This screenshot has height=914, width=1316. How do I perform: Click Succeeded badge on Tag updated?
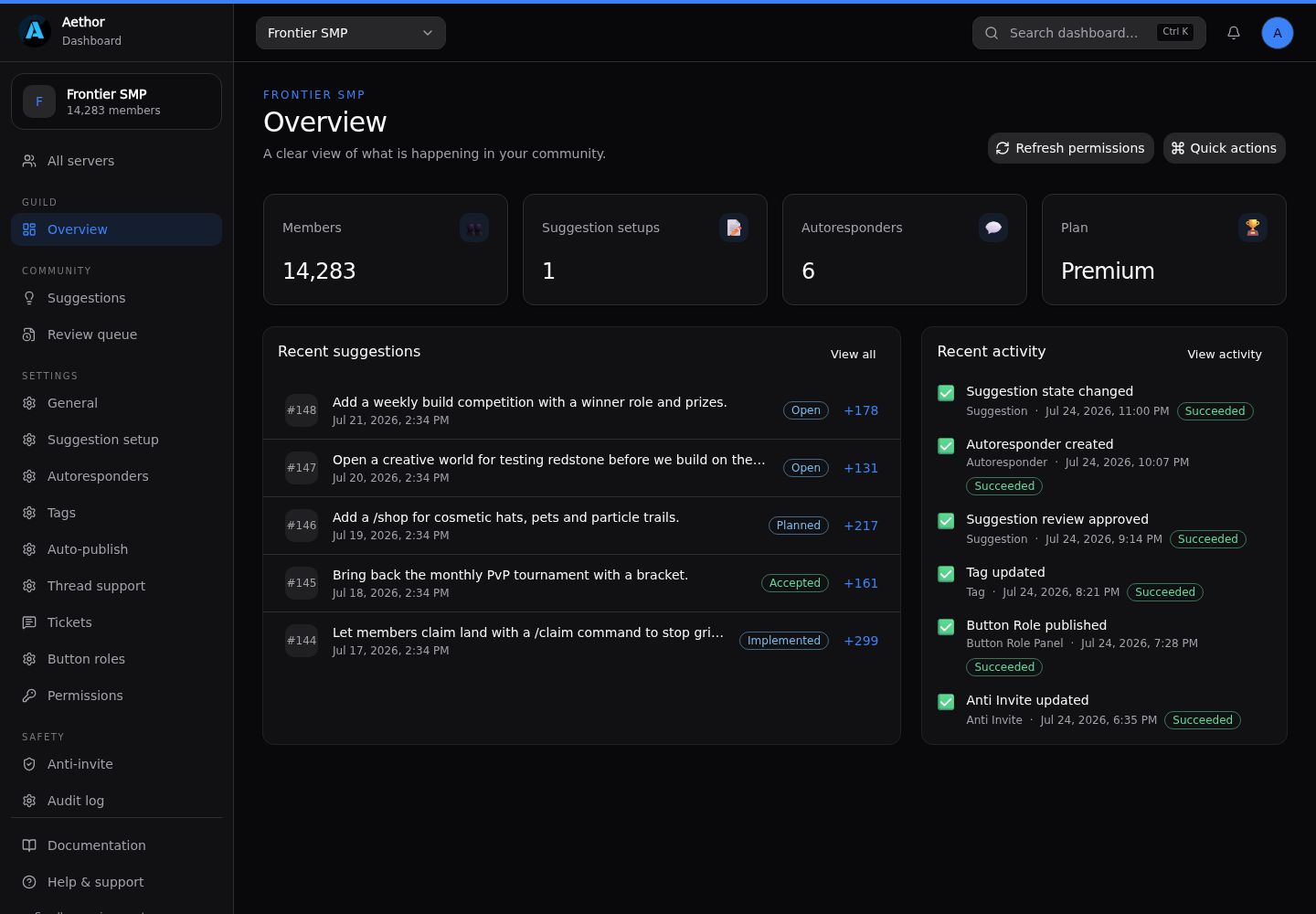(1164, 592)
